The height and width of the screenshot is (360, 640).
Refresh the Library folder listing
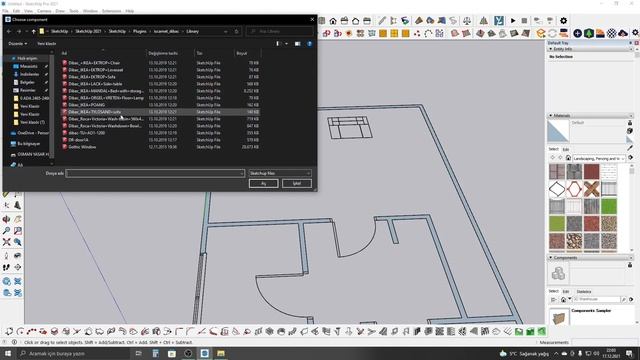click(x=236, y=31)
